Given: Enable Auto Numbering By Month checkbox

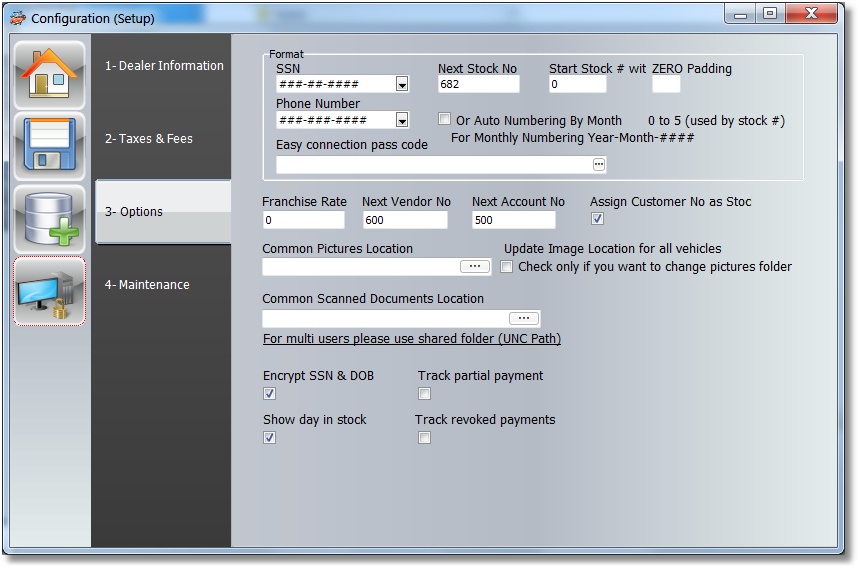Looking at the screenshot, I should (x=445, y=120).
